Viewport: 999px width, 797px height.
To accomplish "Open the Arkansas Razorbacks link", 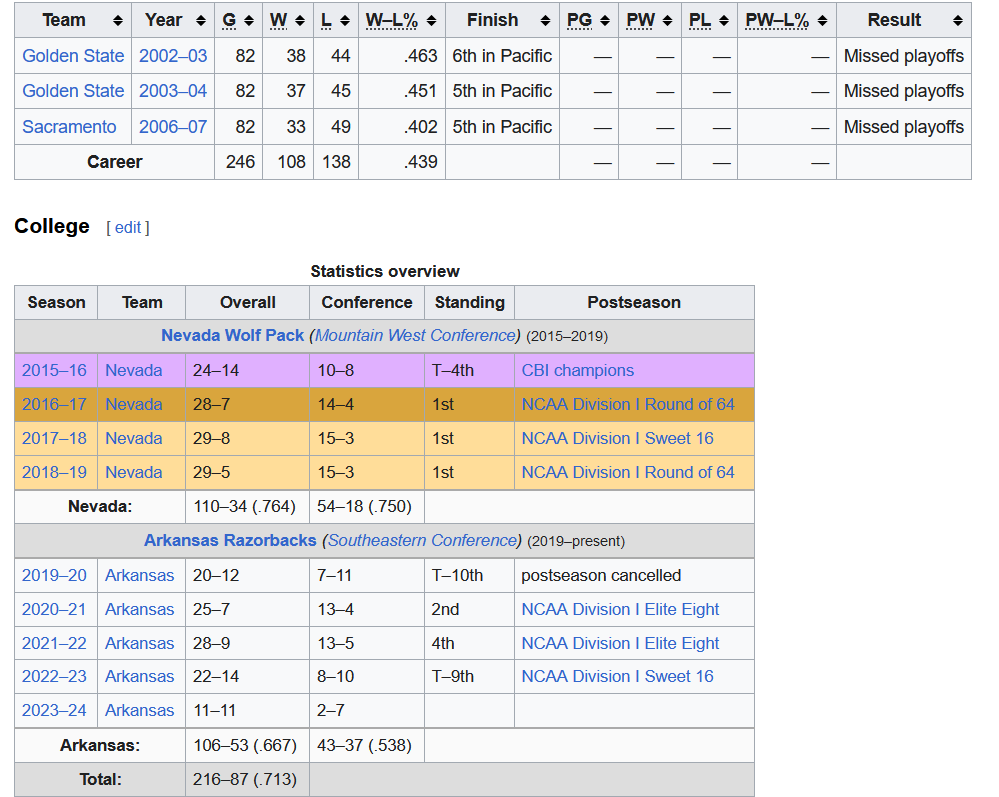I will click(x=230, y=540).
